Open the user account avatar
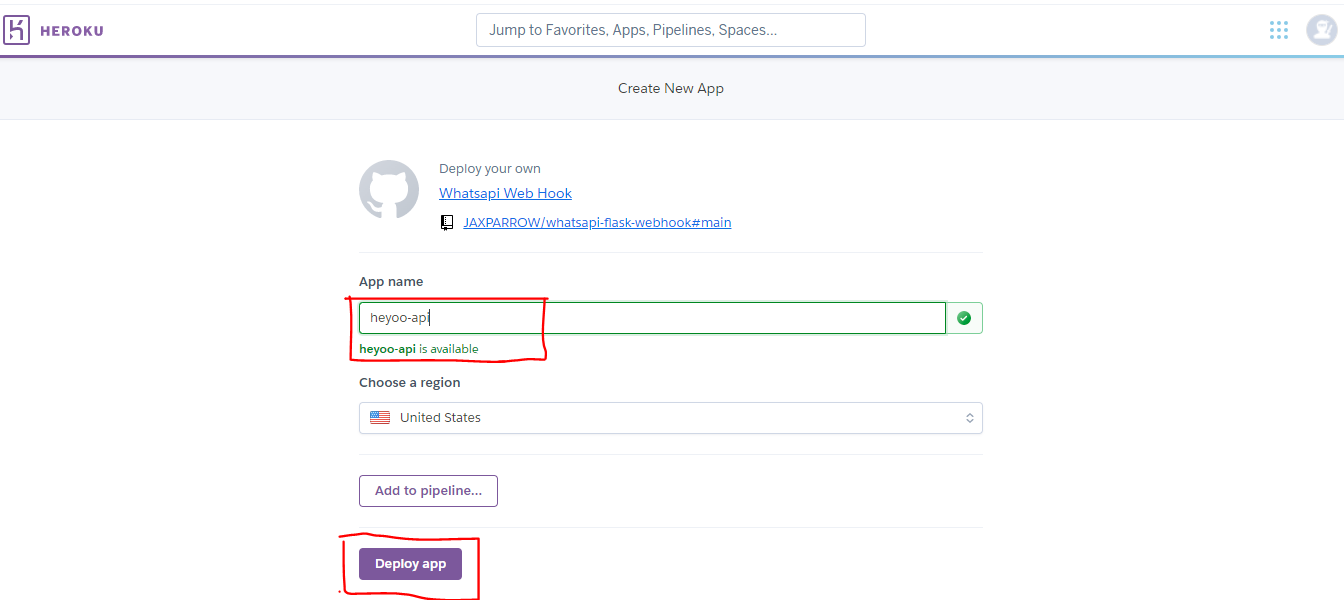1344x600 pixels. click(1321, 30)
